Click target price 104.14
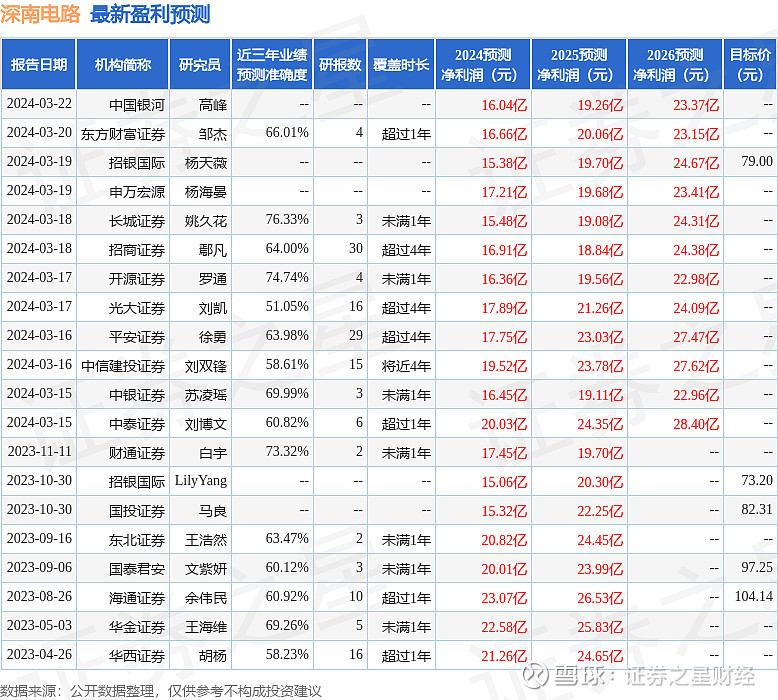This screenshot has height=700, width=778. pyautogui.click(x=754, y=596)
